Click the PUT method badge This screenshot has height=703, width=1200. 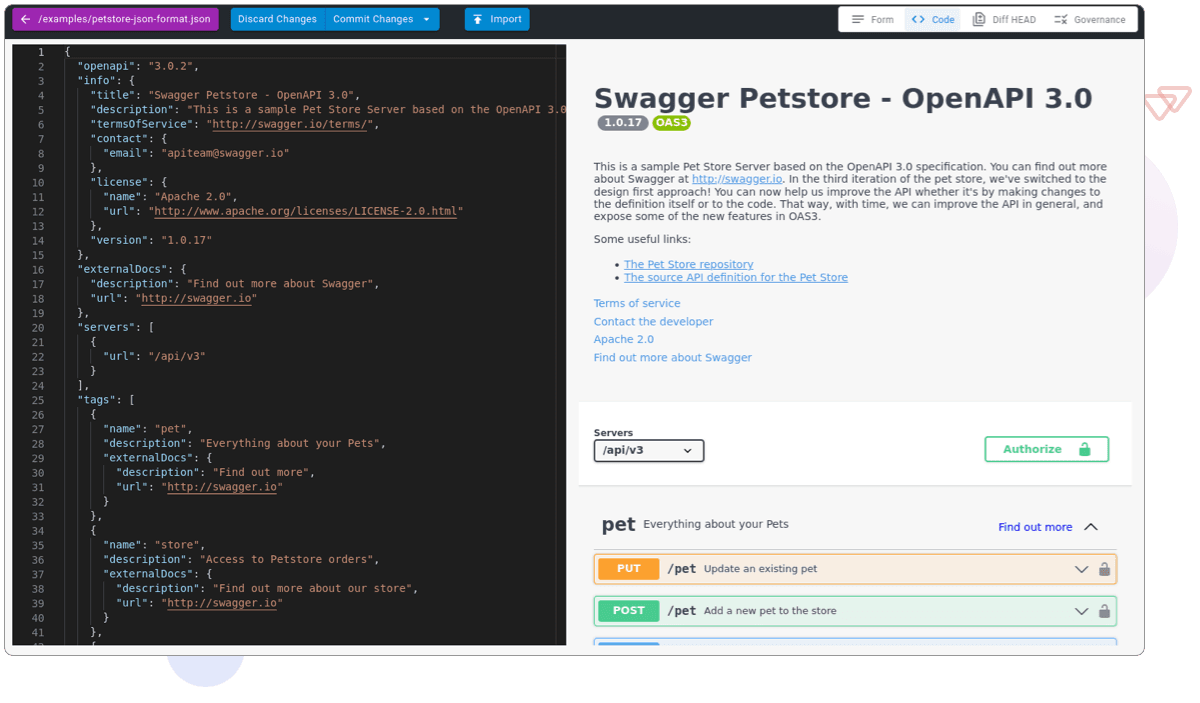pyautogui.click(x=629, y=569)
